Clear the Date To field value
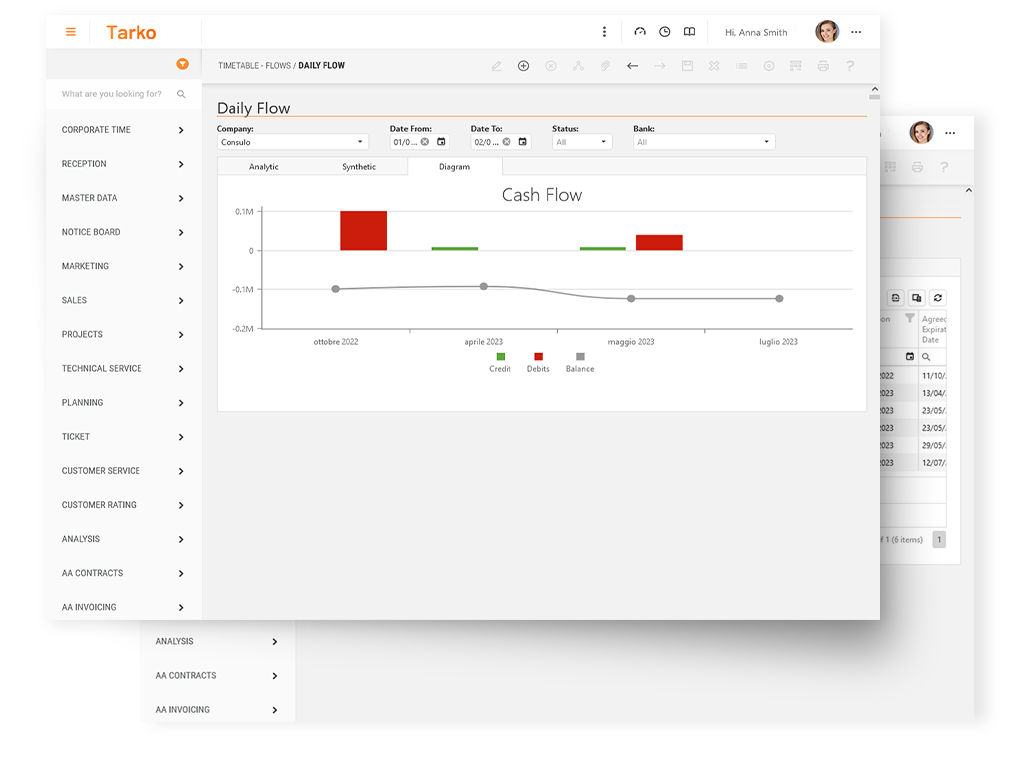 (x=505, y=142)
